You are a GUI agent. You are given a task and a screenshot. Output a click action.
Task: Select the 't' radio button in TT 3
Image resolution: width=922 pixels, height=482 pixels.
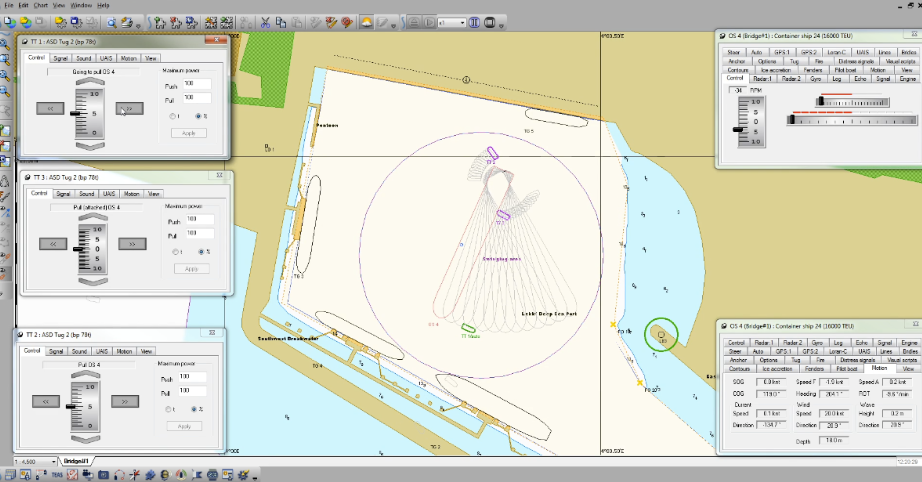(177, 252)
